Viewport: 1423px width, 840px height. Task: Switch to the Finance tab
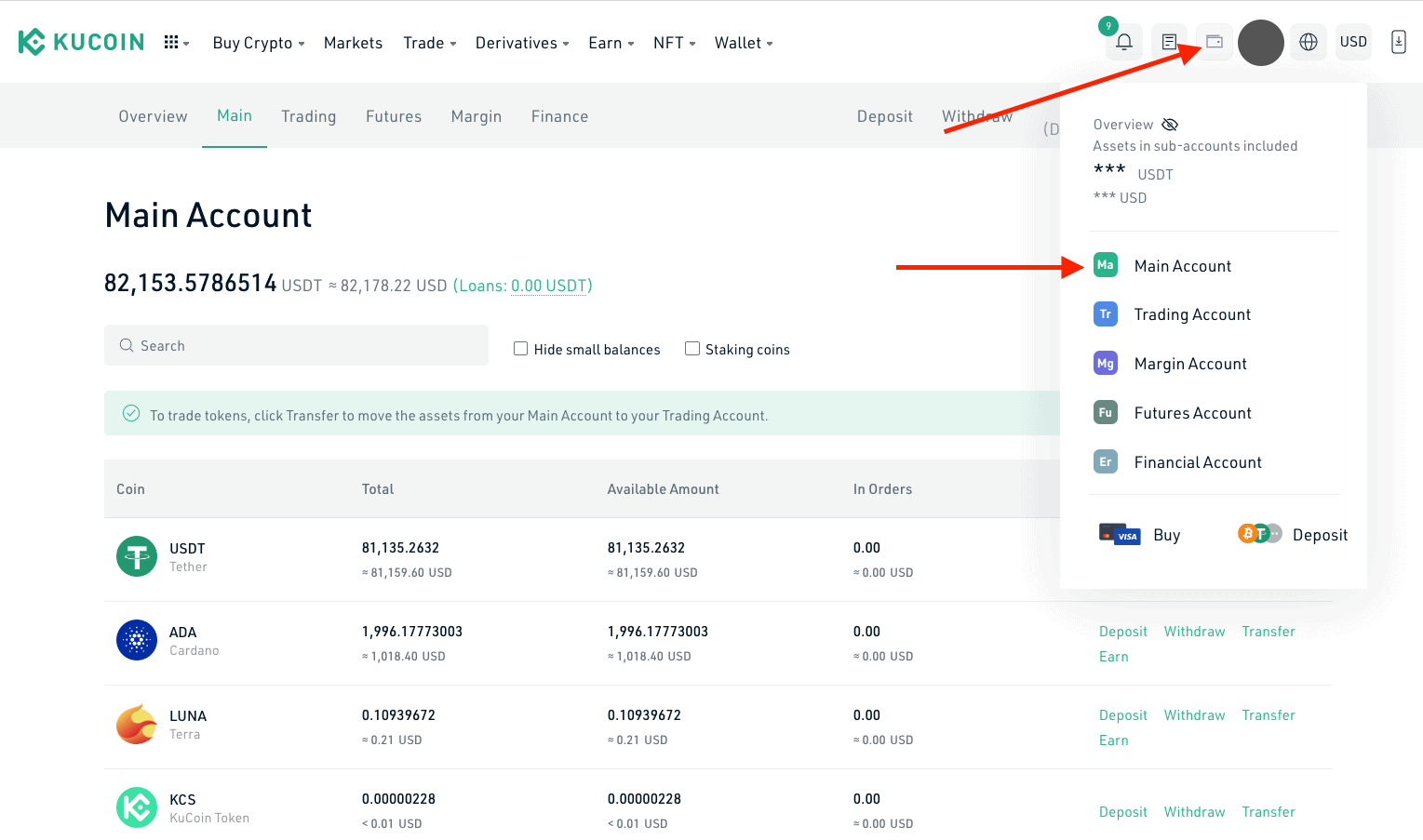(559, 116)
